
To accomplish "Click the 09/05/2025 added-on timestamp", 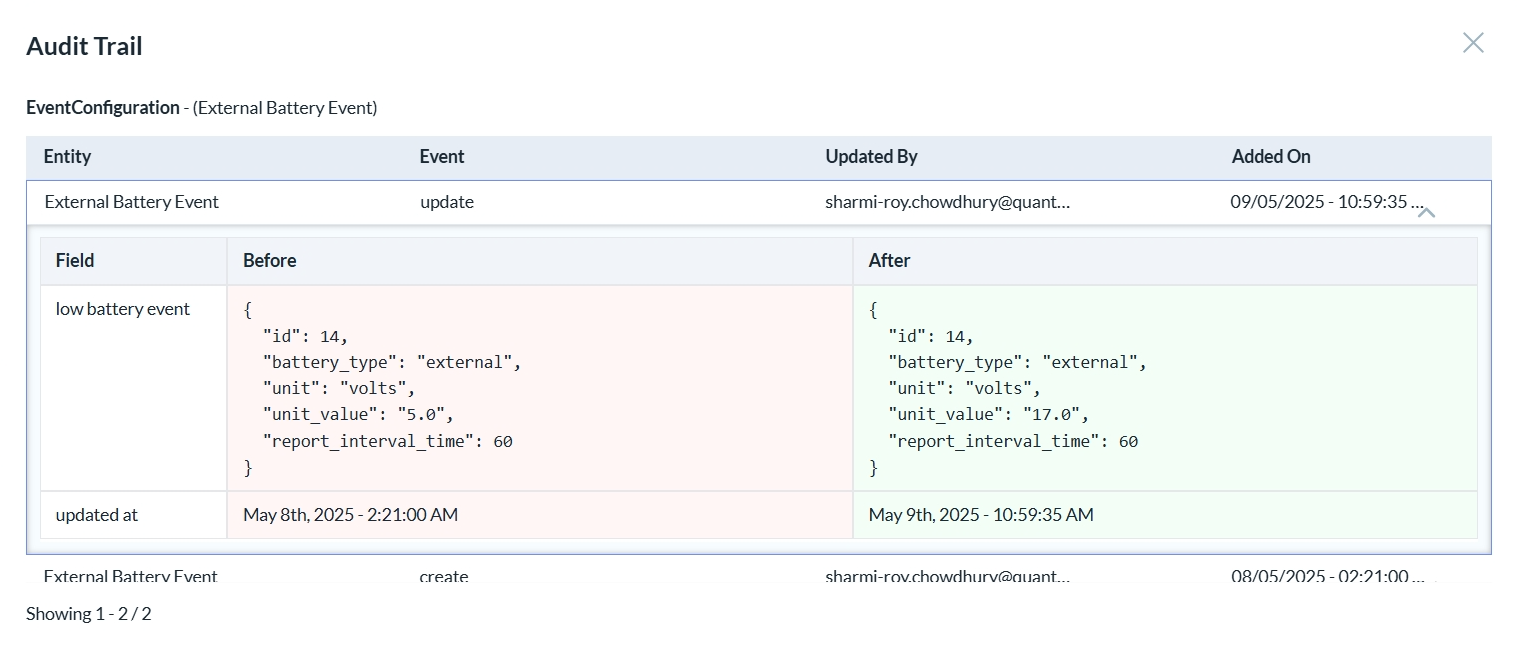I will [x=1326, y=202].
